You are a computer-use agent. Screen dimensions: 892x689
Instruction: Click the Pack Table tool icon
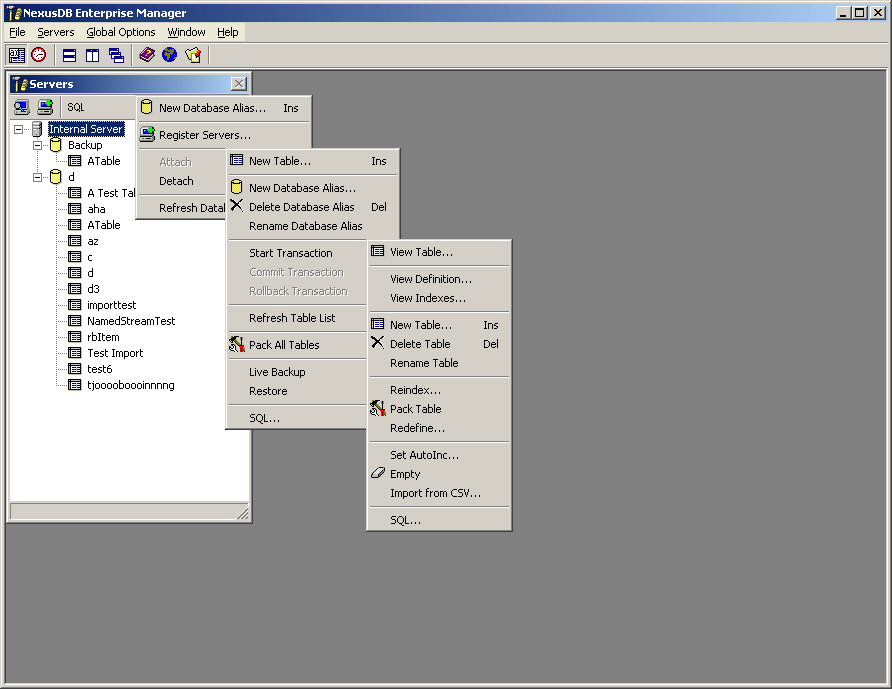(x=378, y=408)
